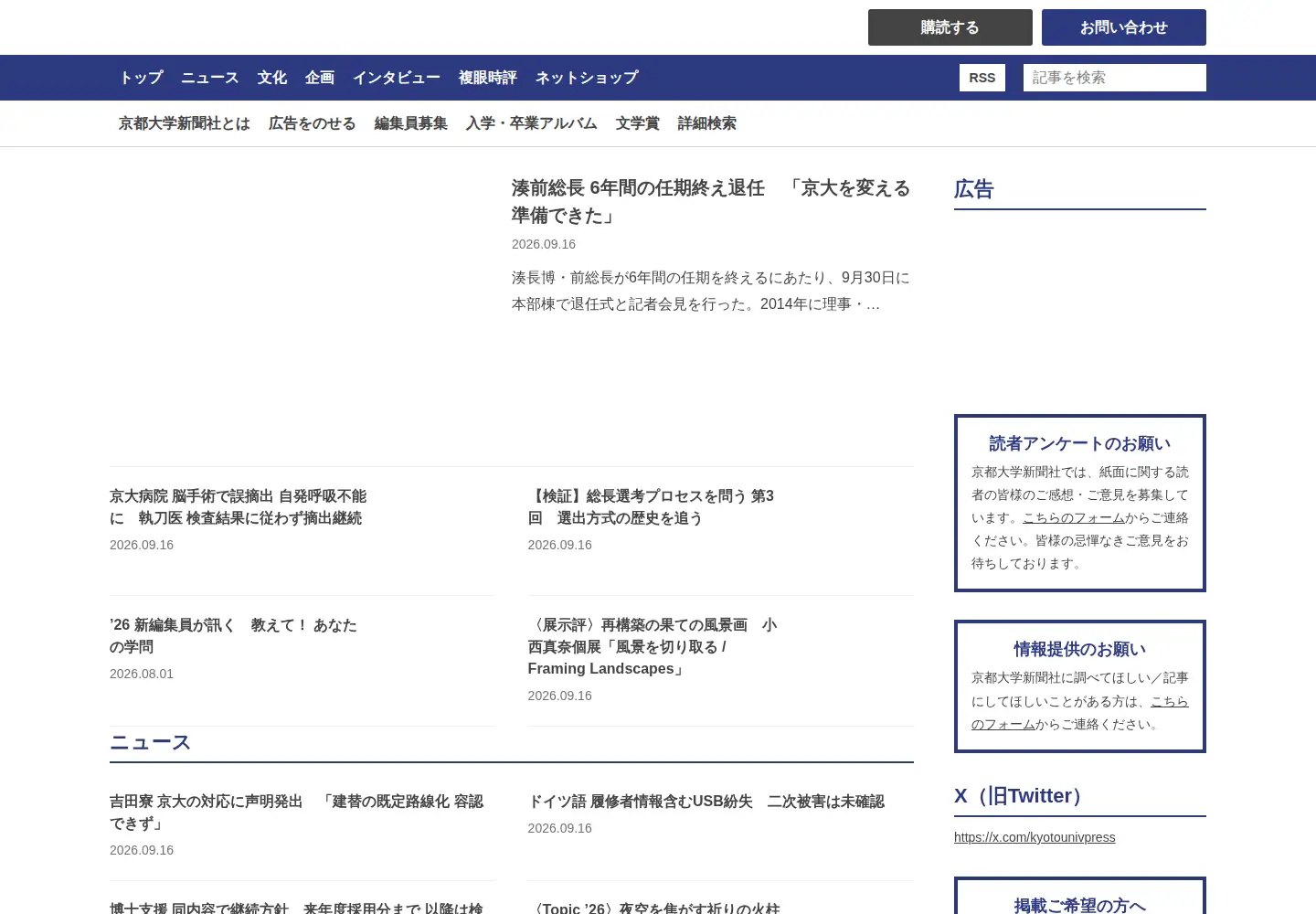Viewport: 1316px width, 914px height.
Task: Open article 博士支援 同内容で継続方針
Action: pos(296,907)
